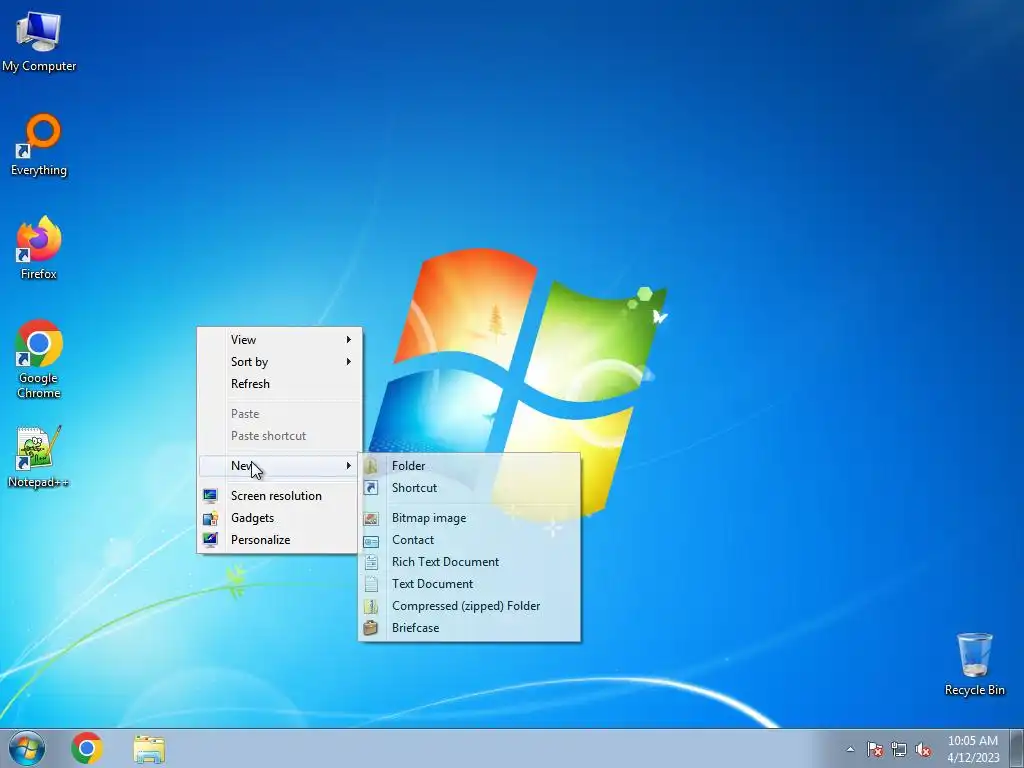Image resolution: width=1024 pixels, height=768 pixels.
Task: Create a new Folder
Action: point(469,466)
